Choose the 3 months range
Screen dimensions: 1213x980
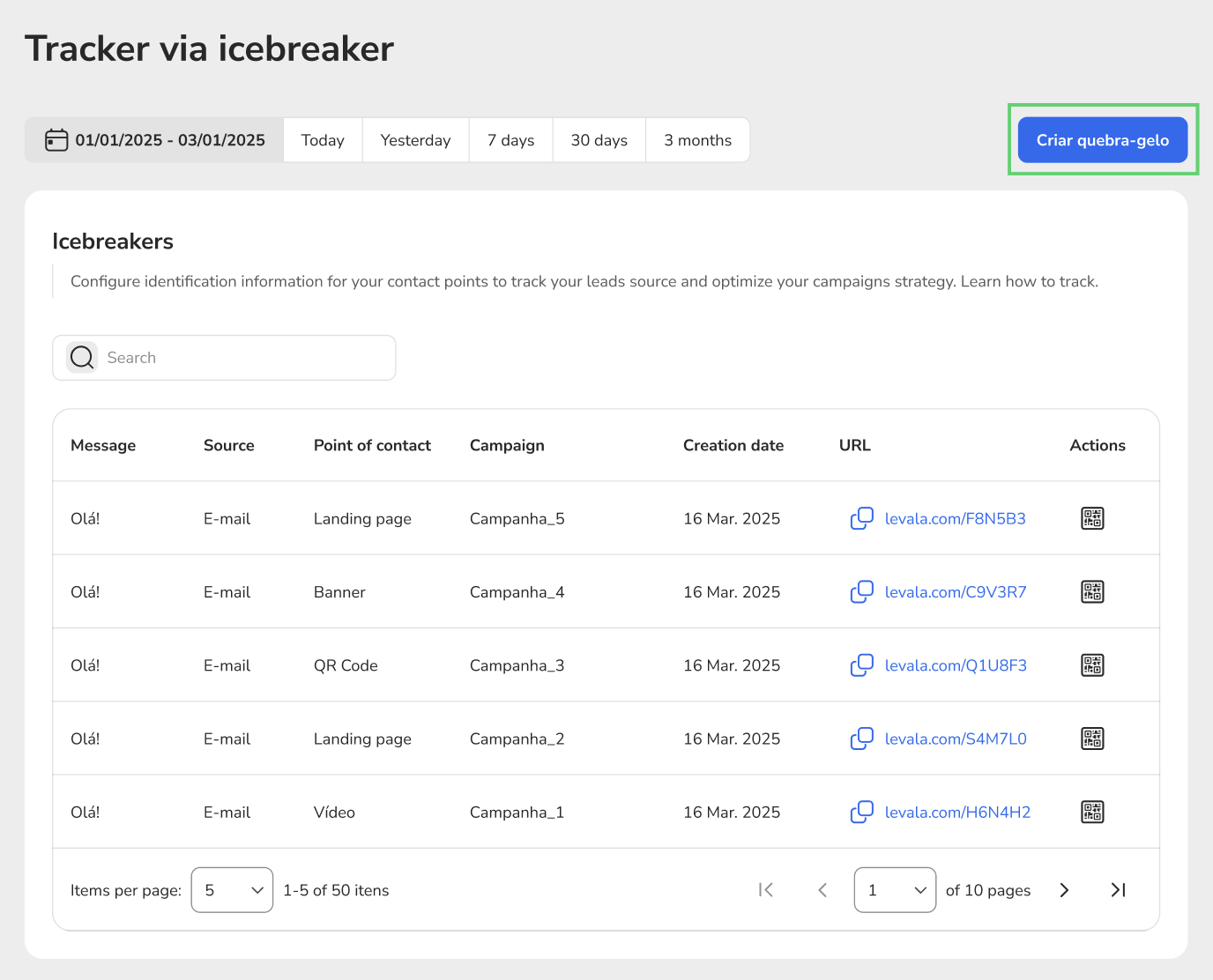(x=697, y=140)
